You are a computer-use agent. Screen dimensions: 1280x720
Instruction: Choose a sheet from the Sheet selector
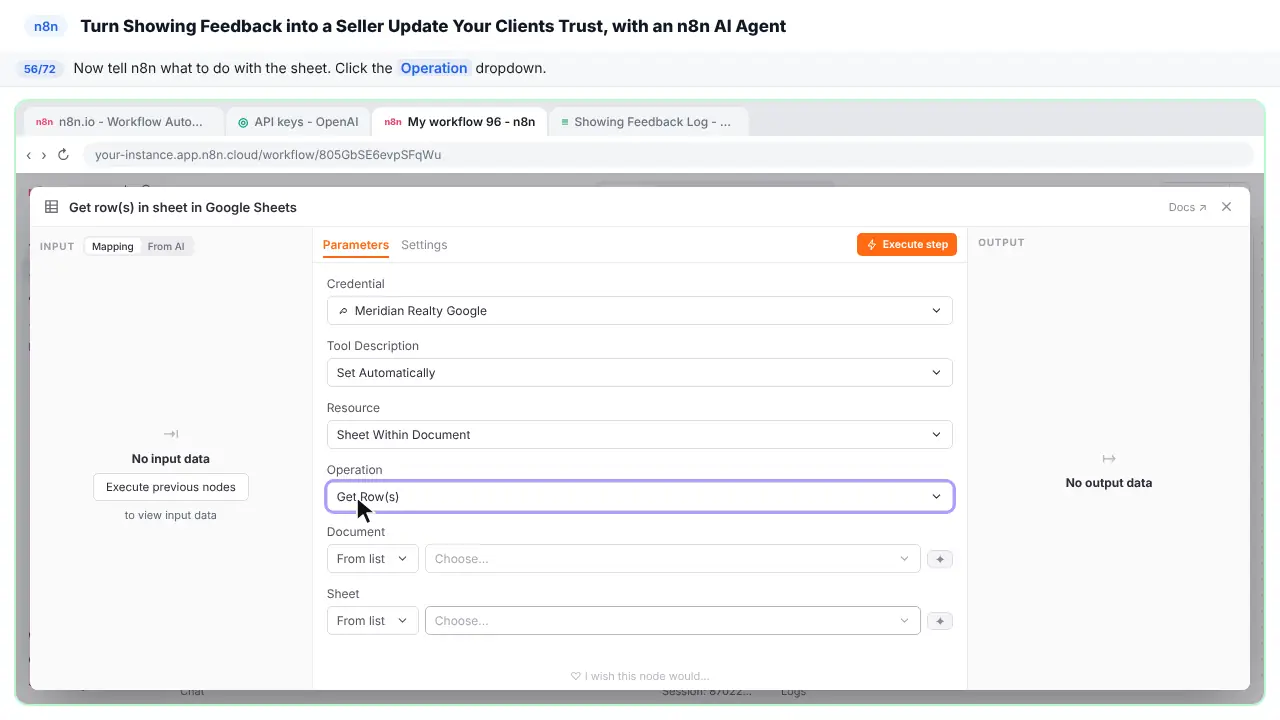[x=672, y=621]
